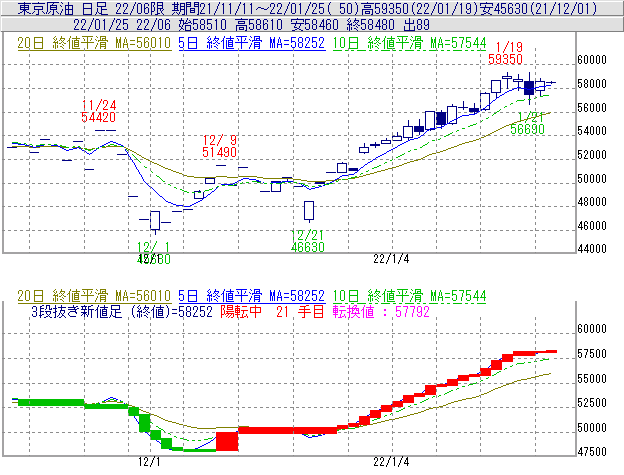Click the 1/19 59350 high price label
Screen dimensions: 624x475
point(505,53)
